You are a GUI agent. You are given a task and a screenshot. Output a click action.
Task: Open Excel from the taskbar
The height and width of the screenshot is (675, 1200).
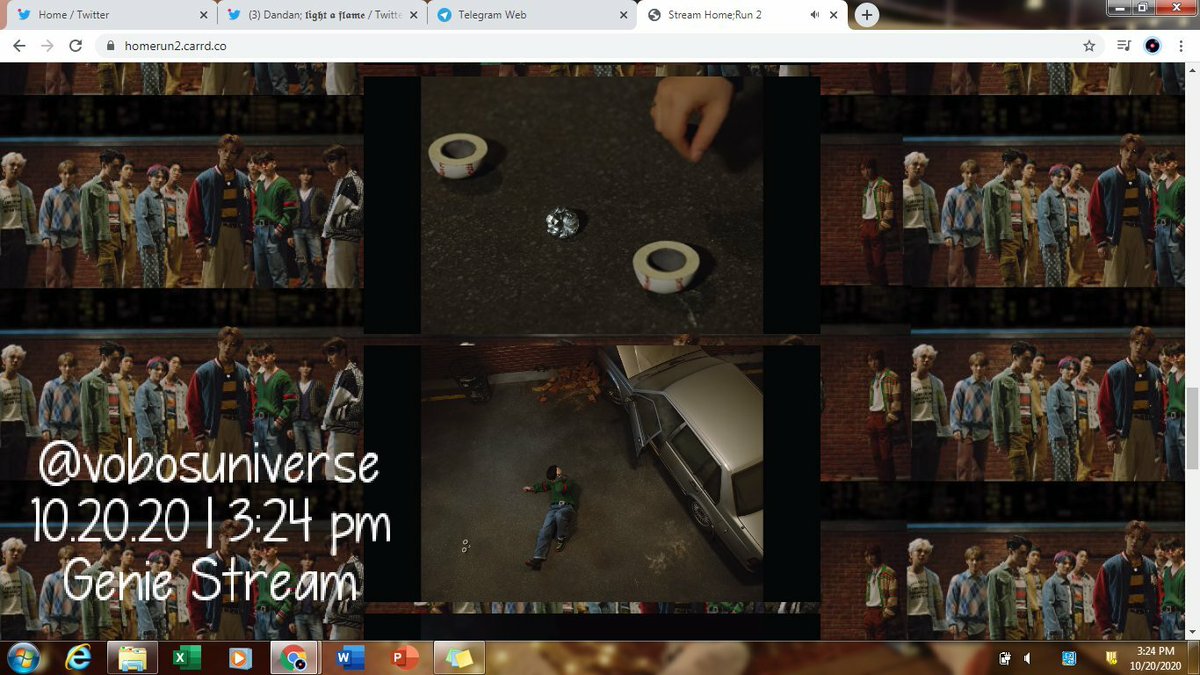186,658
